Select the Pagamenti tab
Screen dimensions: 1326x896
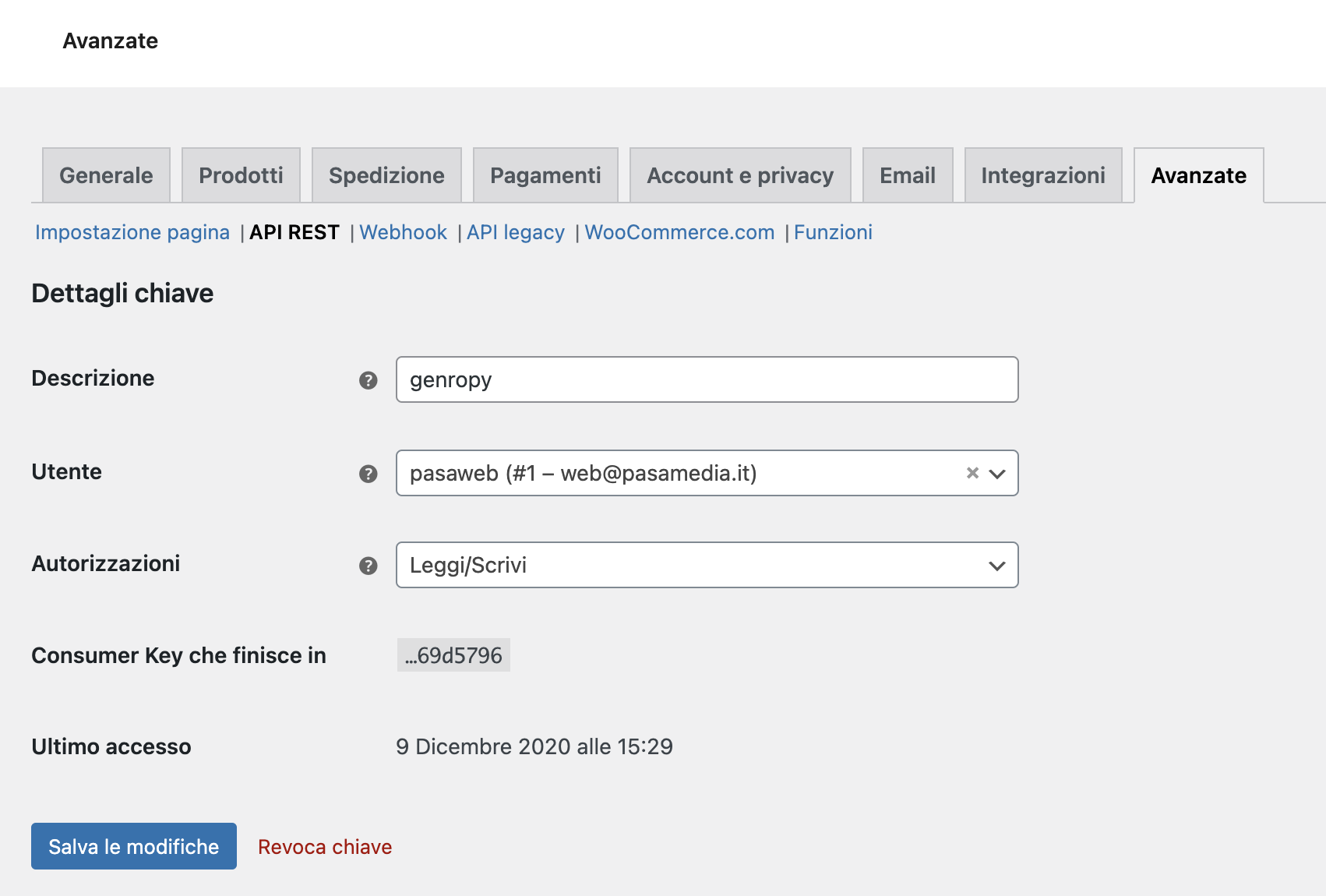[x=545, y=175]
